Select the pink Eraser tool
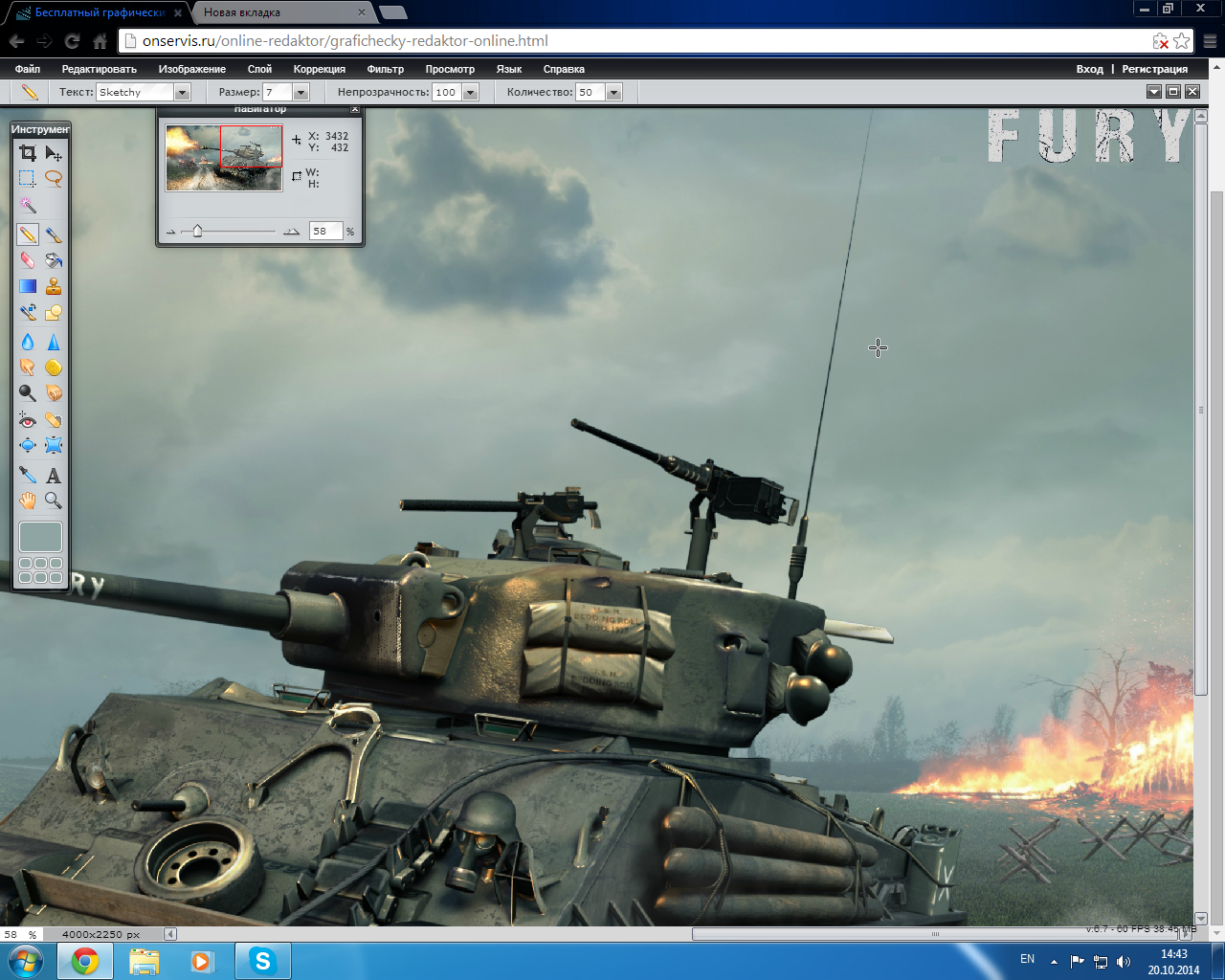 [28, 260]
